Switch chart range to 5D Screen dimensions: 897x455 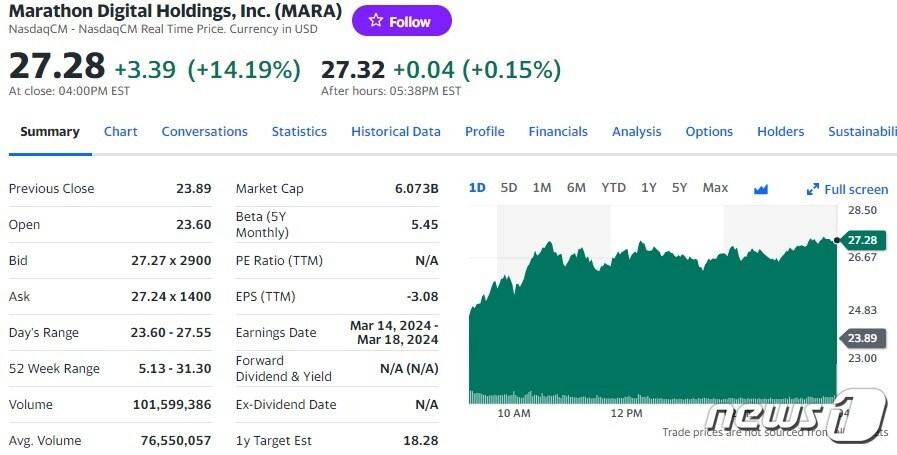click(509, 188)
